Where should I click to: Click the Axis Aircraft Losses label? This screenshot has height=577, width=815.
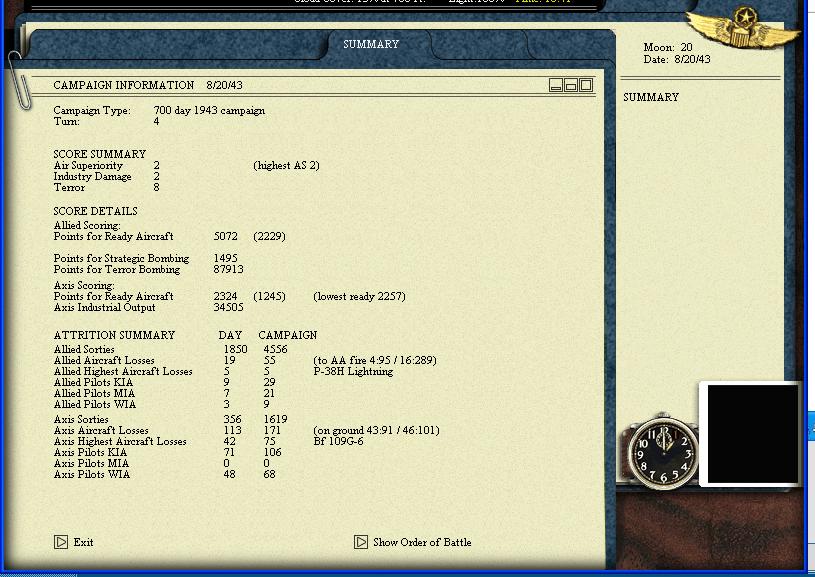[101, 430]
